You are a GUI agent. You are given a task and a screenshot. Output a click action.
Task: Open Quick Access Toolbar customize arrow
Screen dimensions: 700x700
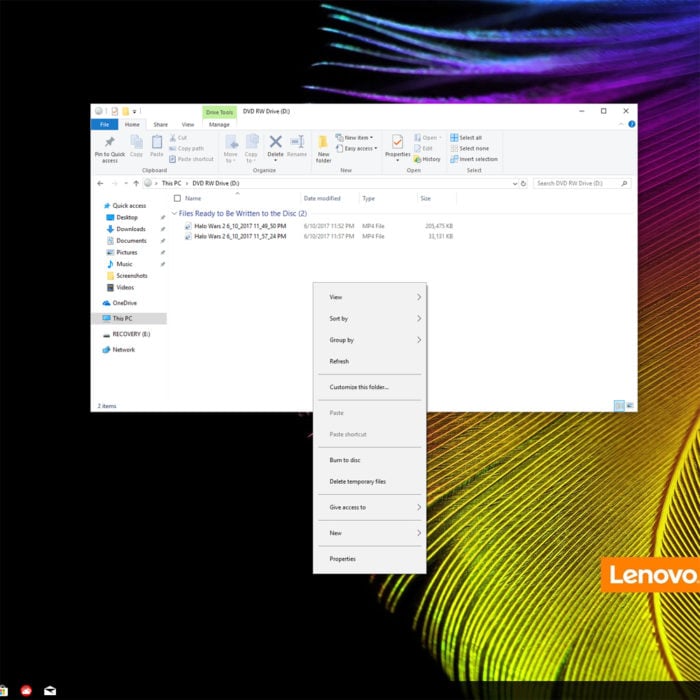134,111
